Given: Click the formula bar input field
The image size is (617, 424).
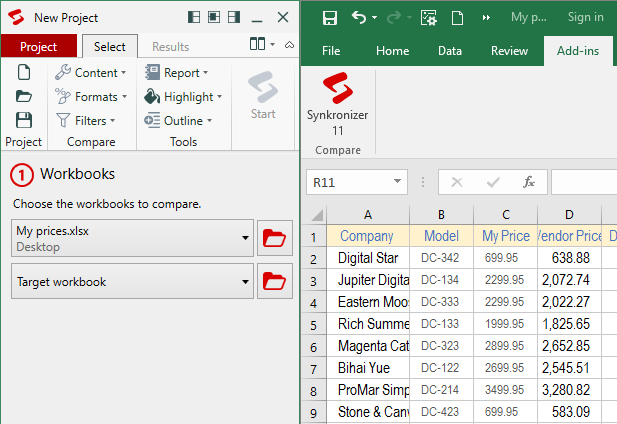Looking at the screenshot, I should [x=584, y=182].
